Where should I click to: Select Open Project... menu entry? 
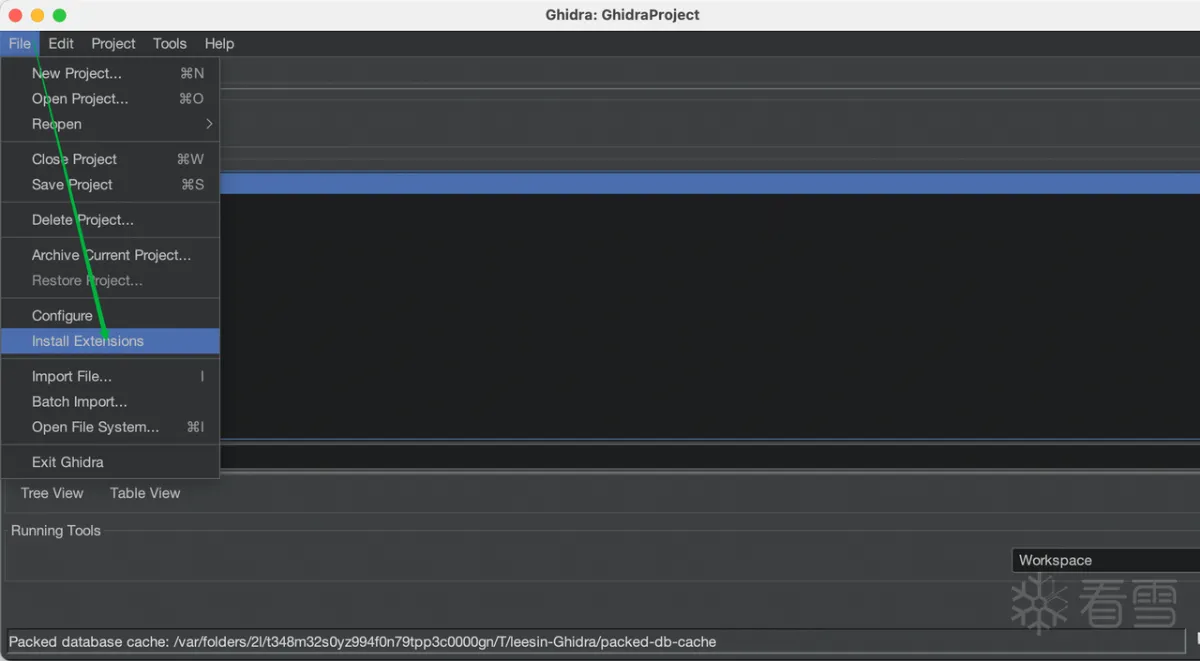[110, 99]
